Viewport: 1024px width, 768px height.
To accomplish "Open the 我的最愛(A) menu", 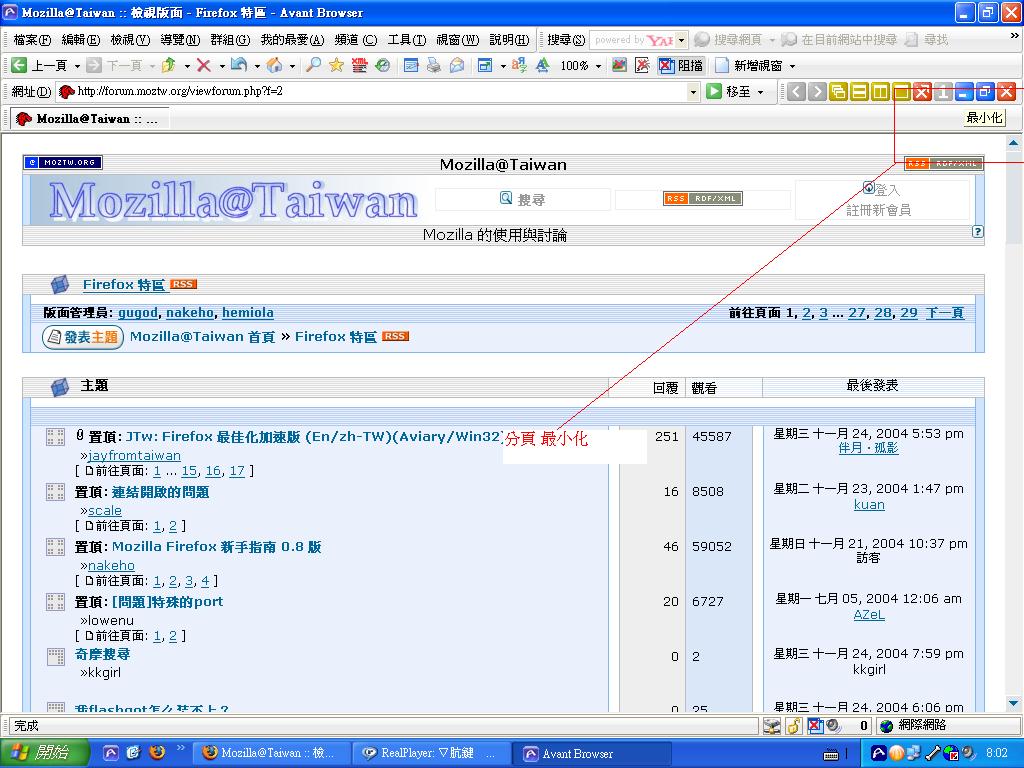I will tap(292, 40).
